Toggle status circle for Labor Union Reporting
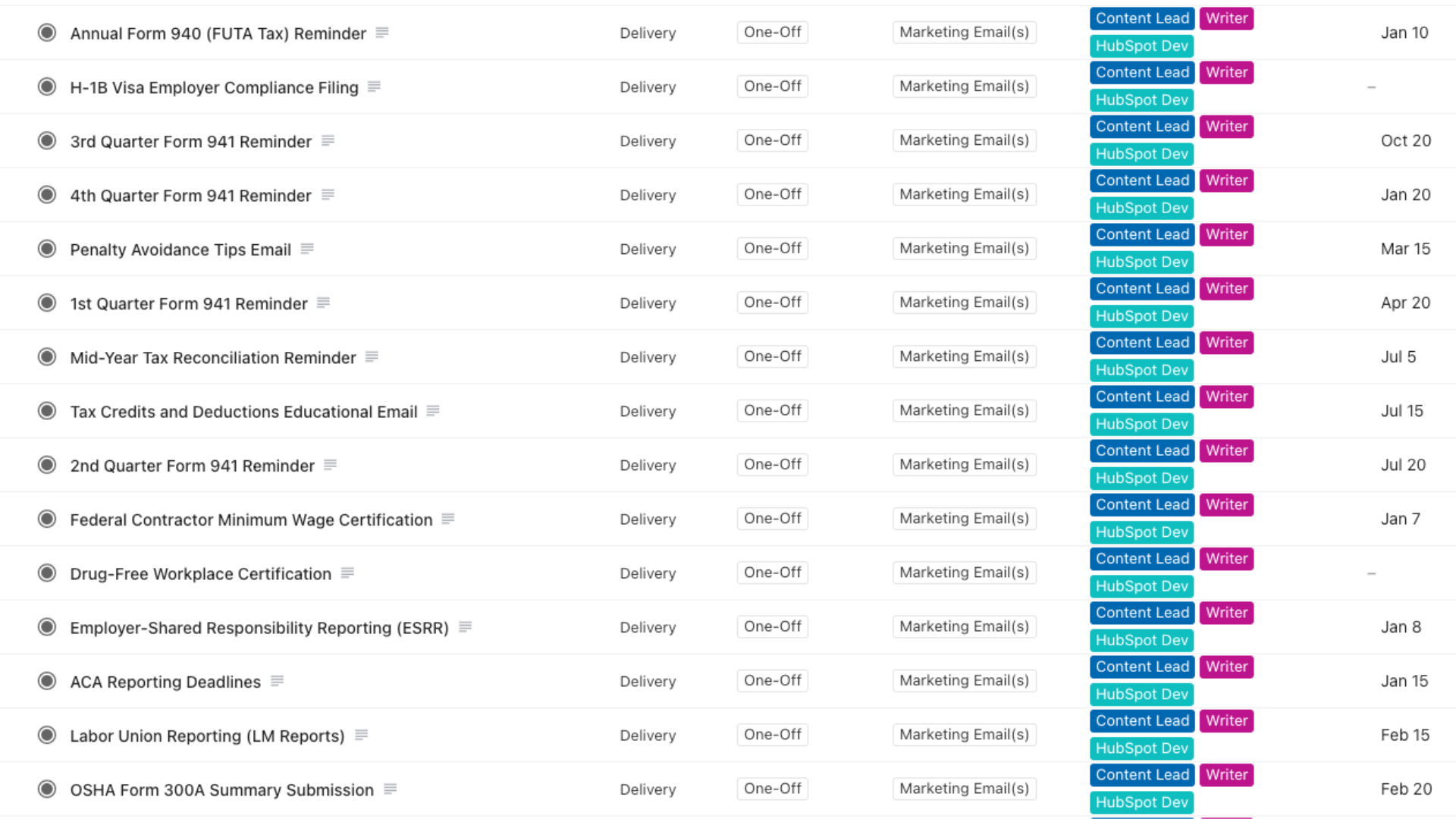1456x819 pixels. [47, 735]
